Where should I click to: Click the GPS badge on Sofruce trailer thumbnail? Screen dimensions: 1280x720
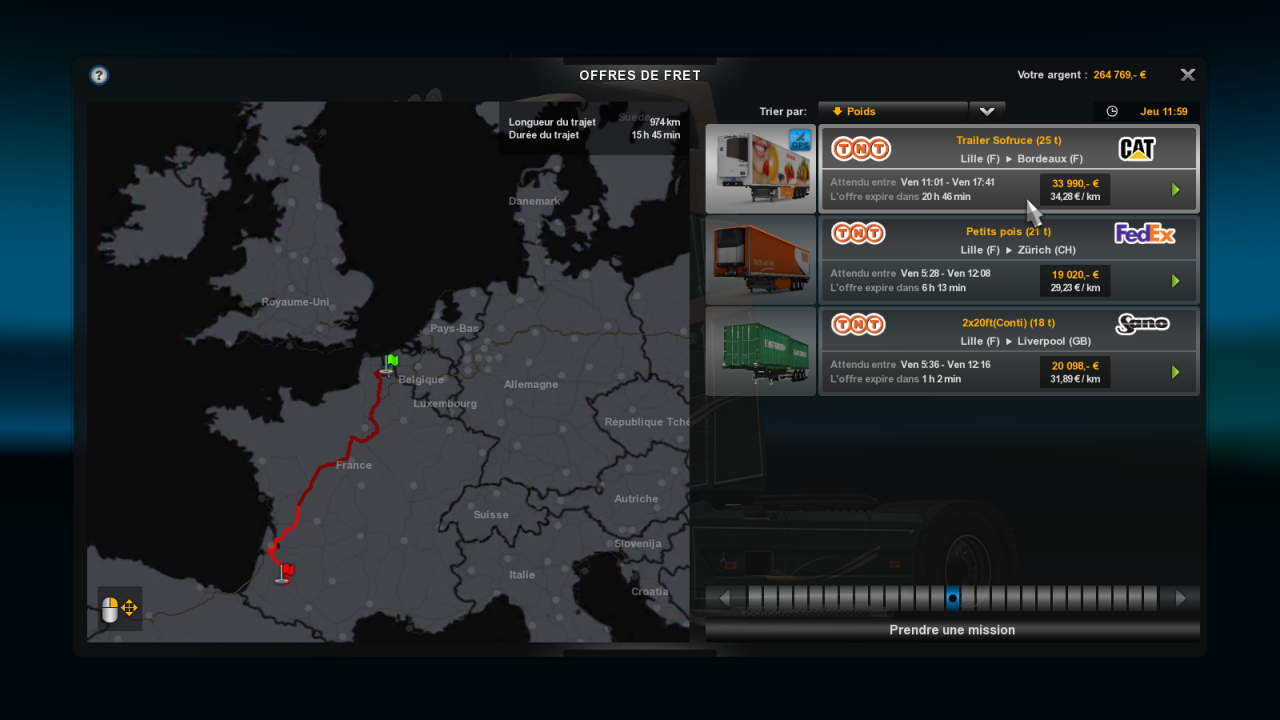click(x=799, y=140)
